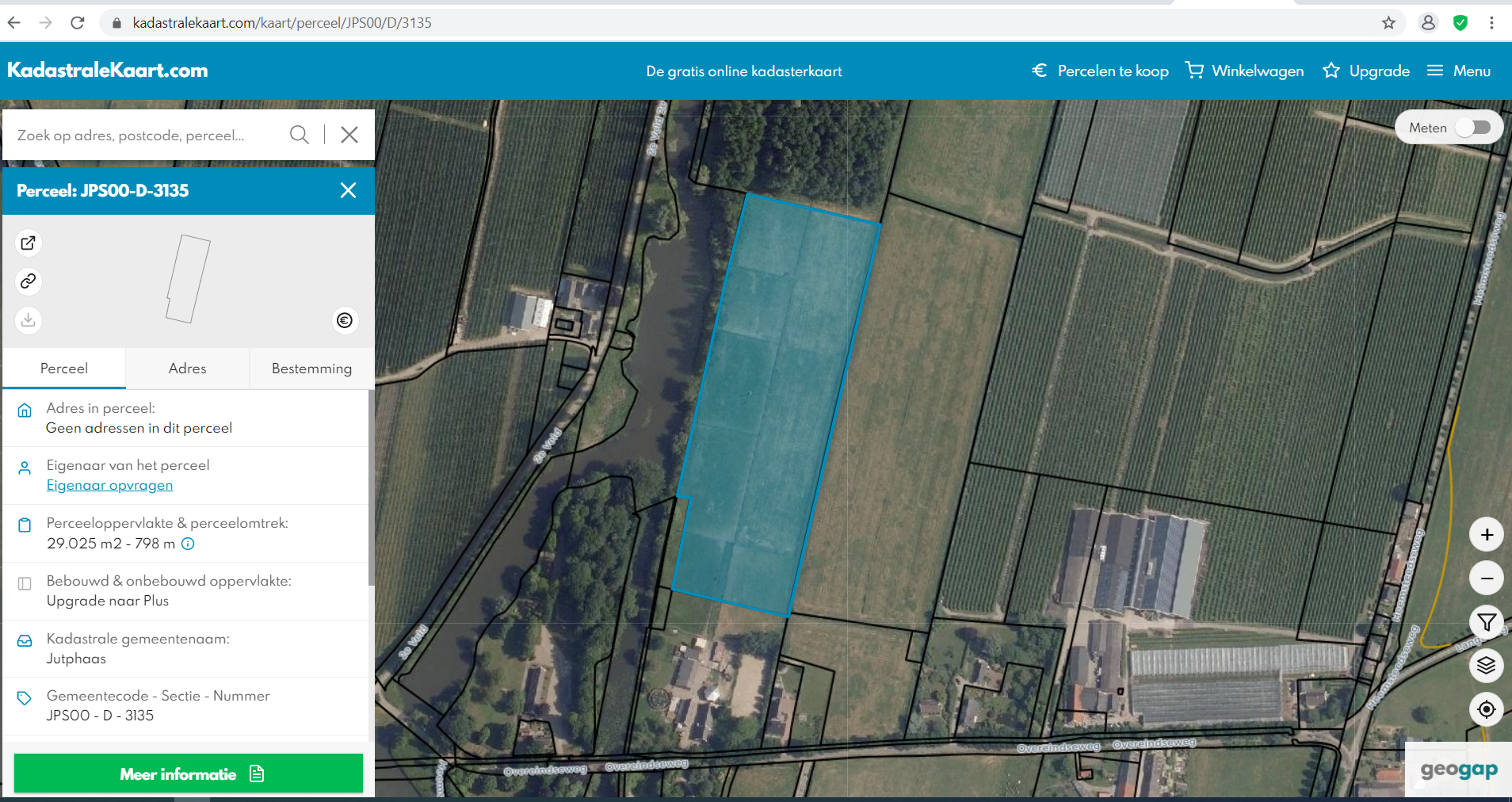Click the Eigenaar opvragen link
The image size is (1512, 802).
[x=109, y=486]
